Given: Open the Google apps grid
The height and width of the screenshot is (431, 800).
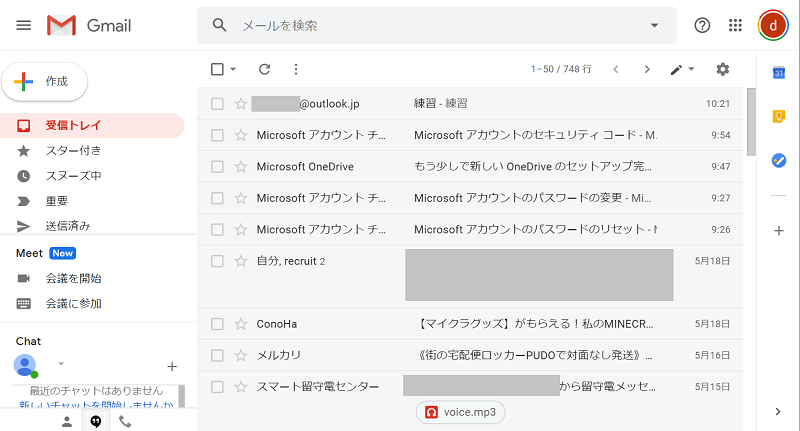Looking at the screenshot, I should click(735, 25).
